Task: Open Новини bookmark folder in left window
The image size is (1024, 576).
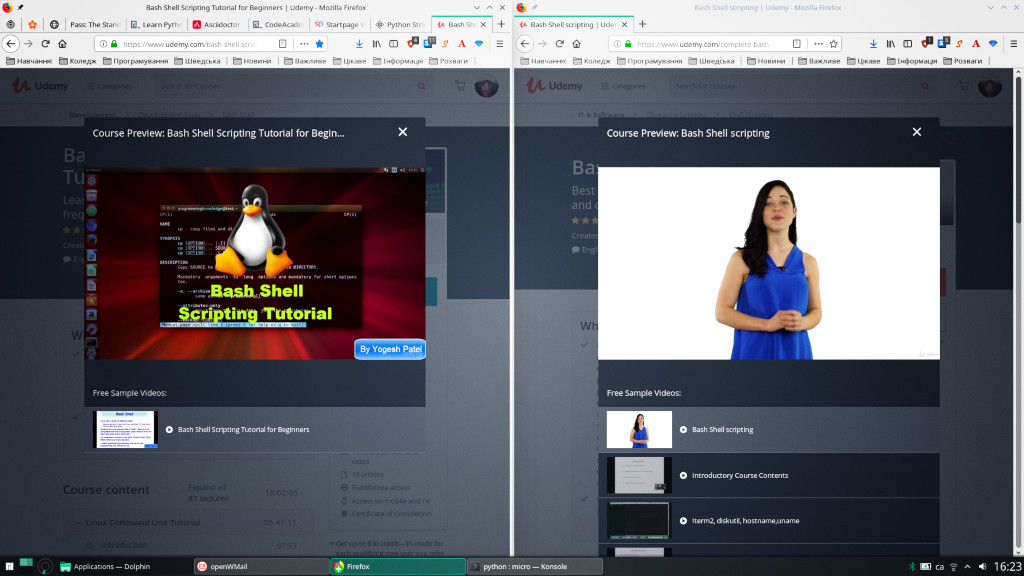Action: tap(251, 61)
